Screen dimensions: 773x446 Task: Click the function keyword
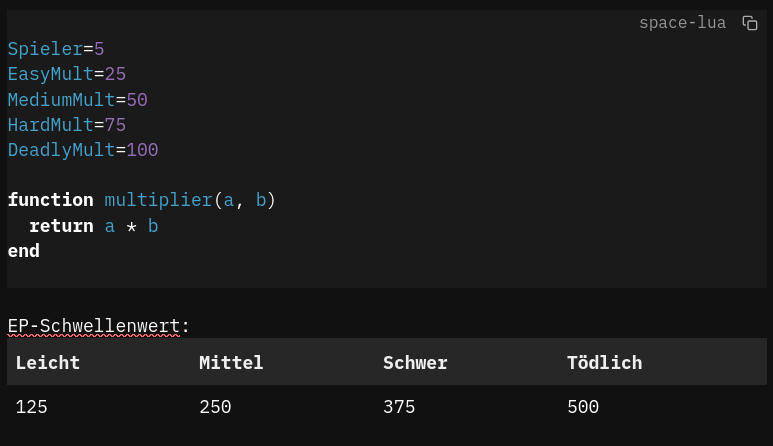coord(50,200)
